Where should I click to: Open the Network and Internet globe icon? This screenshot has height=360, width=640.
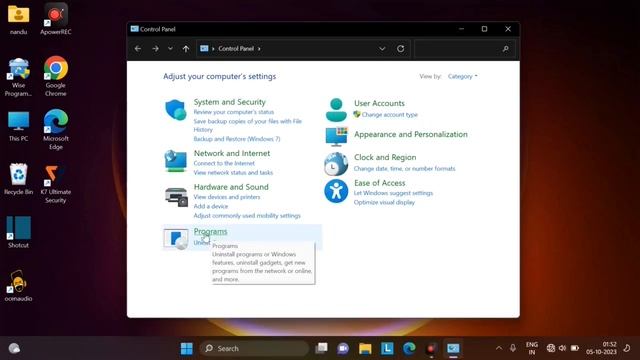tap(176, 161)
